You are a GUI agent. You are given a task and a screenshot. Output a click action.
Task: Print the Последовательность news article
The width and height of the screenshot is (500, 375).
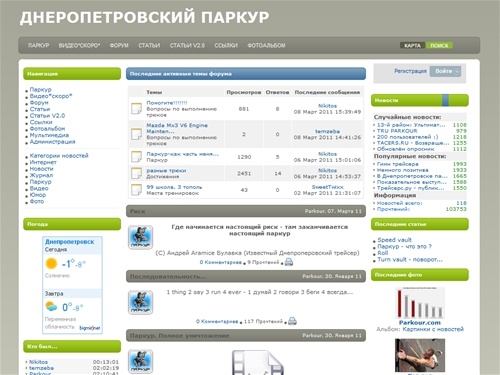292,321
